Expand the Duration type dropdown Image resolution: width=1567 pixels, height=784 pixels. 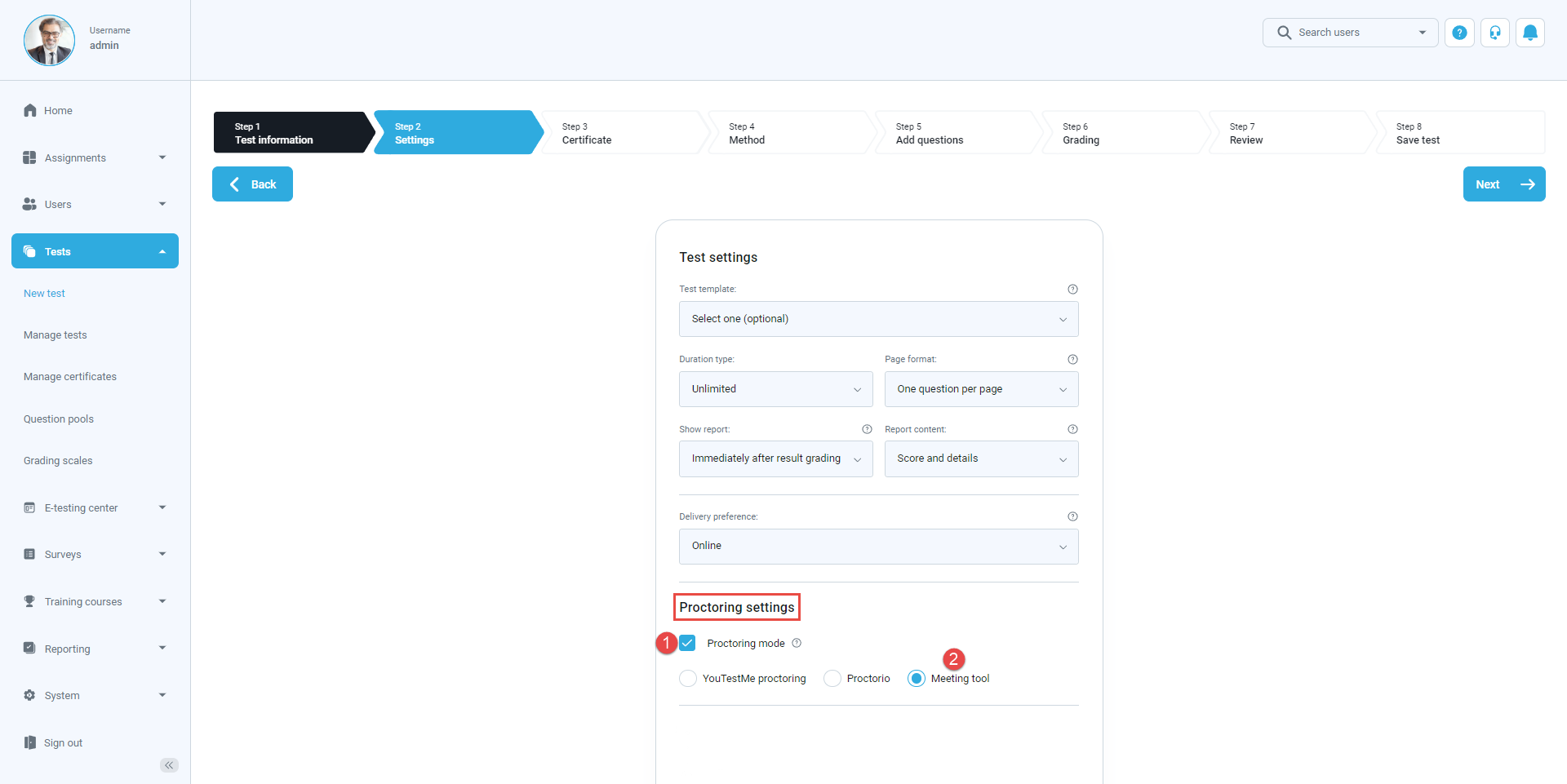coord(775,389)
